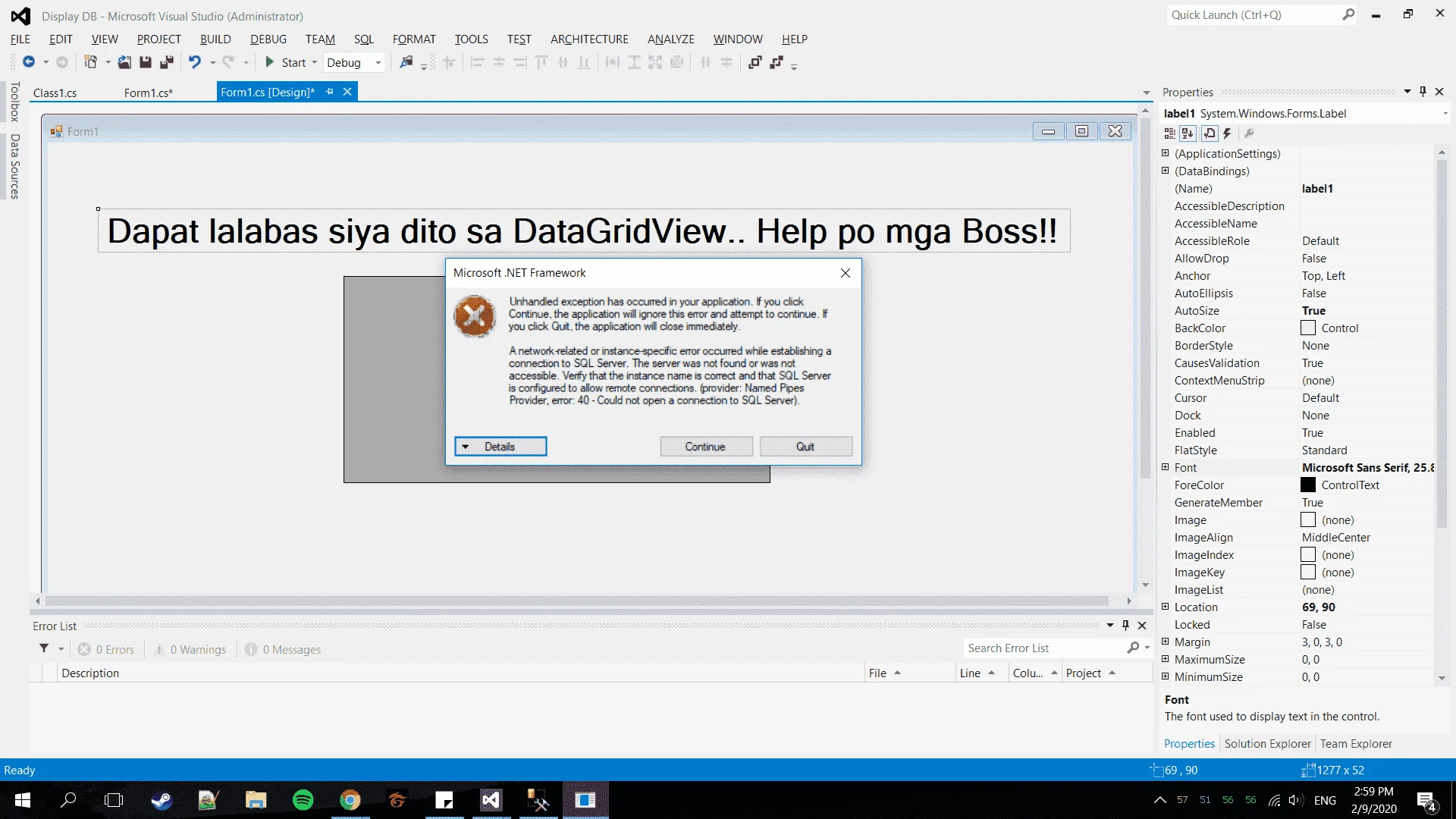This screenshot has width=1456, height=819.
Task: Open Google Chrome from the taskbar
Action: (350, 800)
